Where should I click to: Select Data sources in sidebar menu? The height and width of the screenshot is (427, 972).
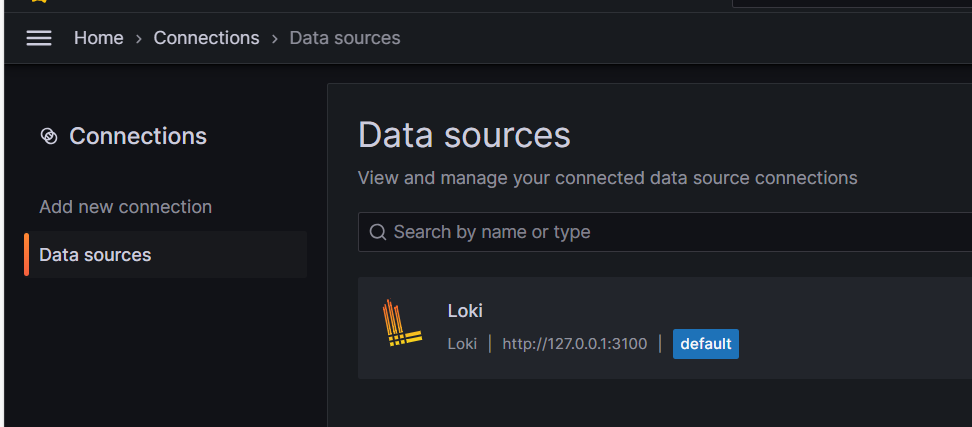click(95, 255)
